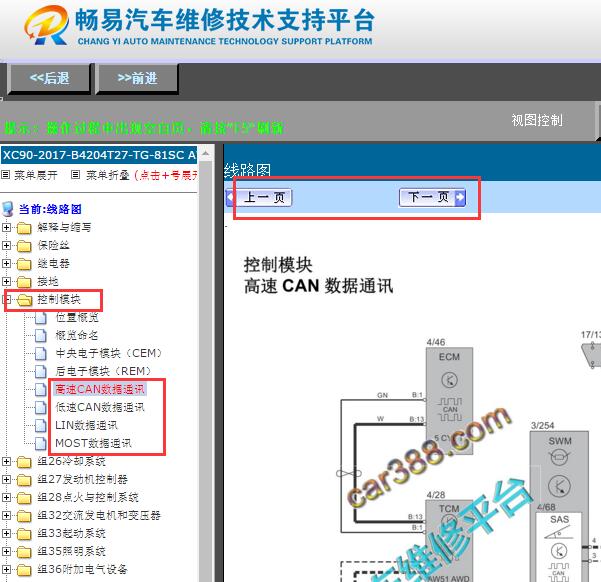This screenshot has height=582, width=601.
Task: Click the <<后退 back button
Action: point(49,78)
